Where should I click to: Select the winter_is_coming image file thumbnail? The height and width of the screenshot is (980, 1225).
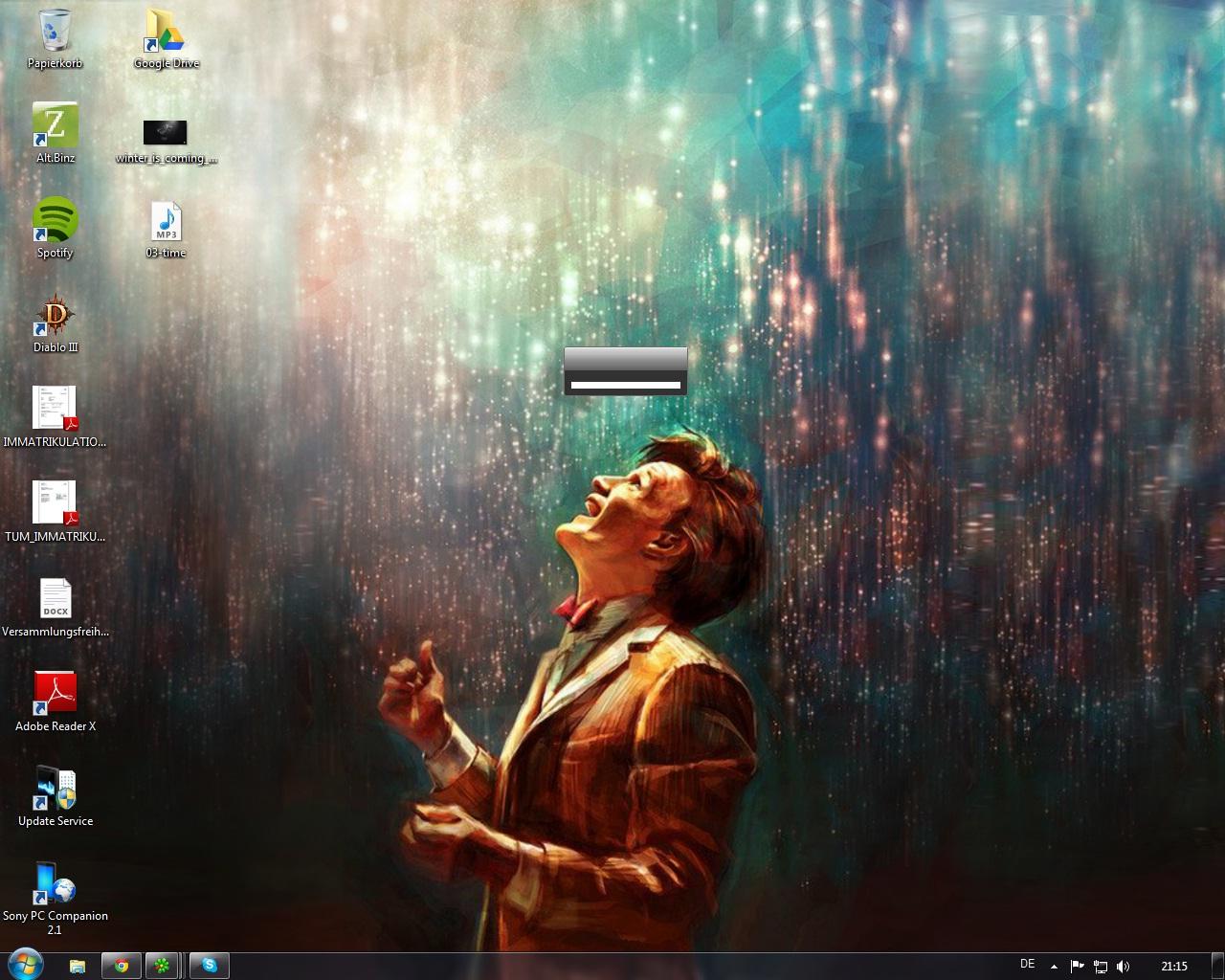(166, 142)
